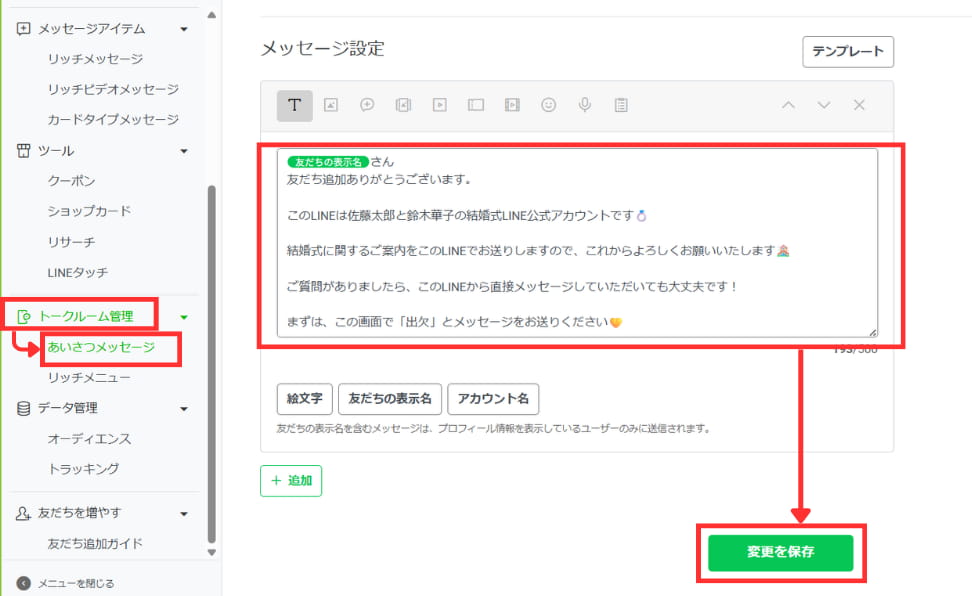Click the データ管理 database icon

(24, 408)
